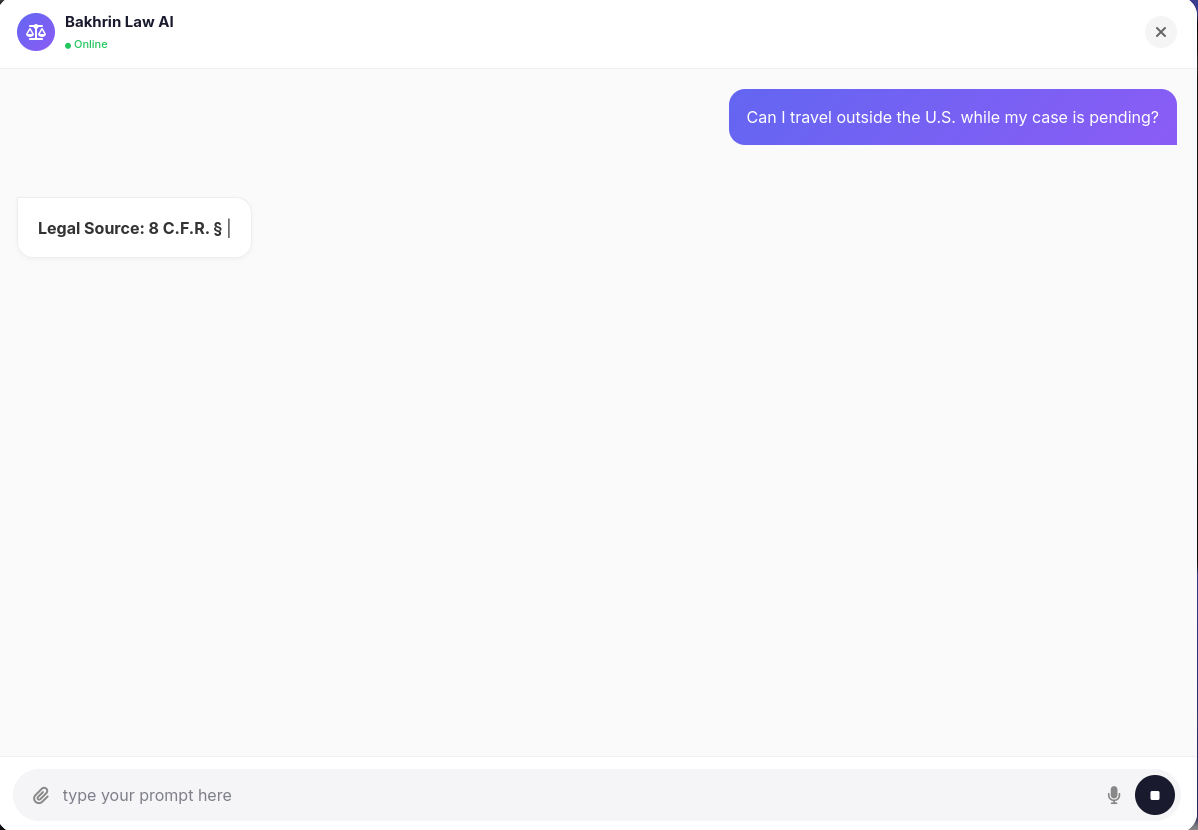Screen dimensions: 1198x830
Task: Toggle the green Online status indicator
Action: tap(69, 44)
